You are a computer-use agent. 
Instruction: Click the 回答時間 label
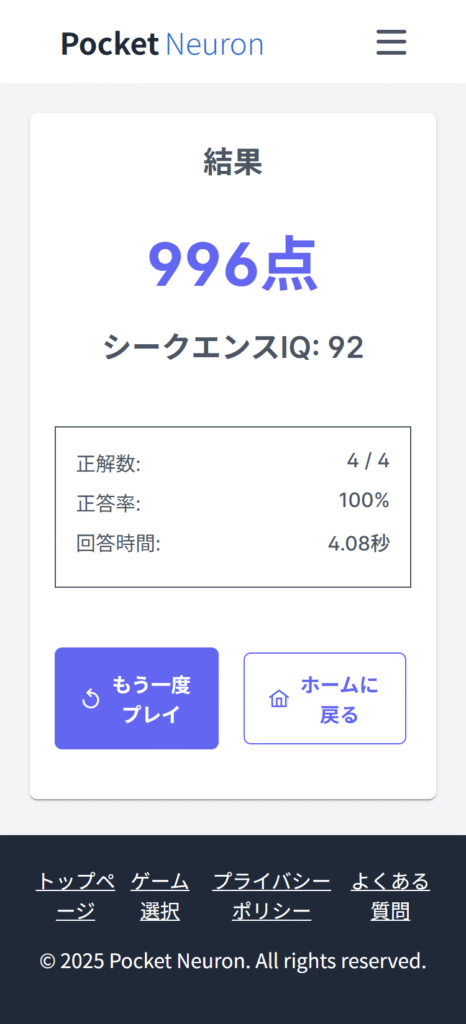118,543
